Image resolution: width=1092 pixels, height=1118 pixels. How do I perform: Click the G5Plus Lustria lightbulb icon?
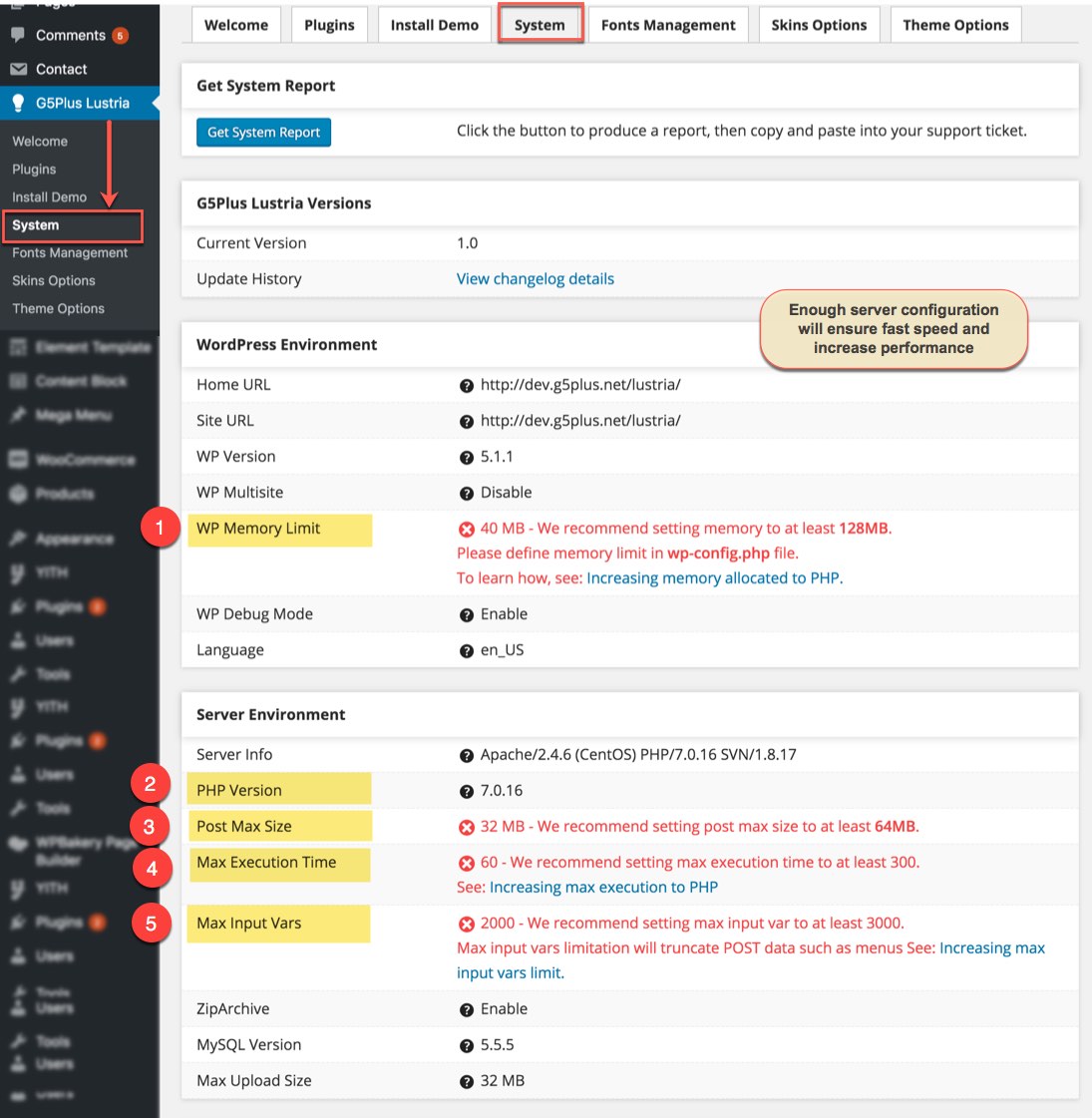point(19,103)
